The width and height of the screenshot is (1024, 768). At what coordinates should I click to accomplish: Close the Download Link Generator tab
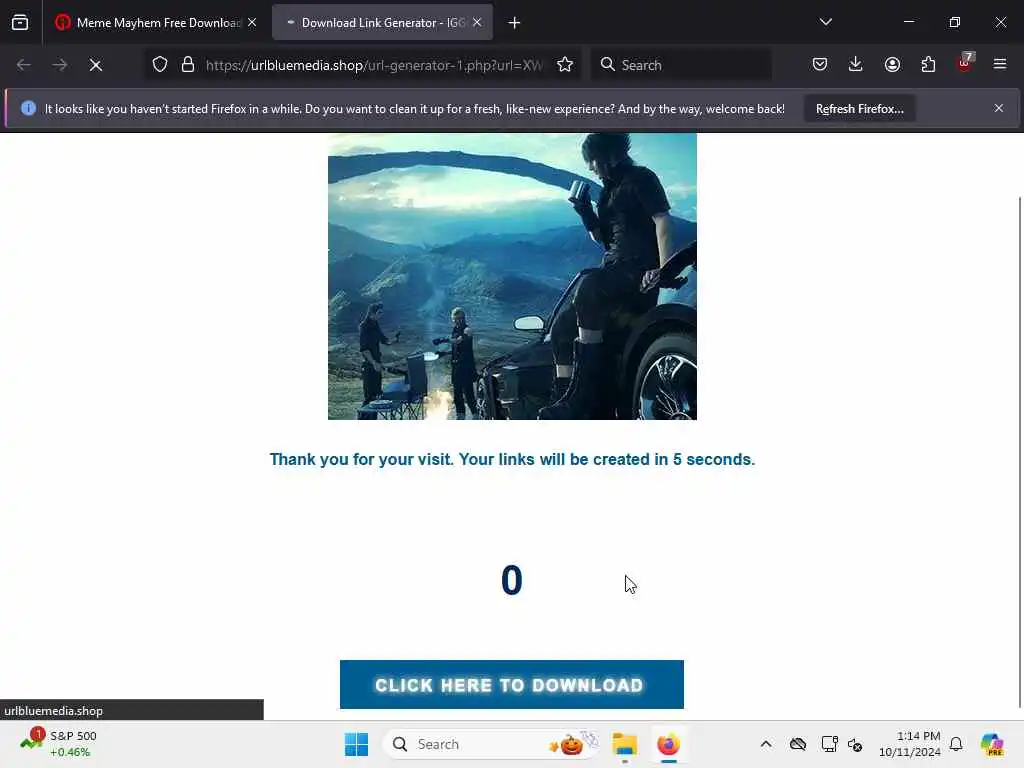tap(477, 22)
